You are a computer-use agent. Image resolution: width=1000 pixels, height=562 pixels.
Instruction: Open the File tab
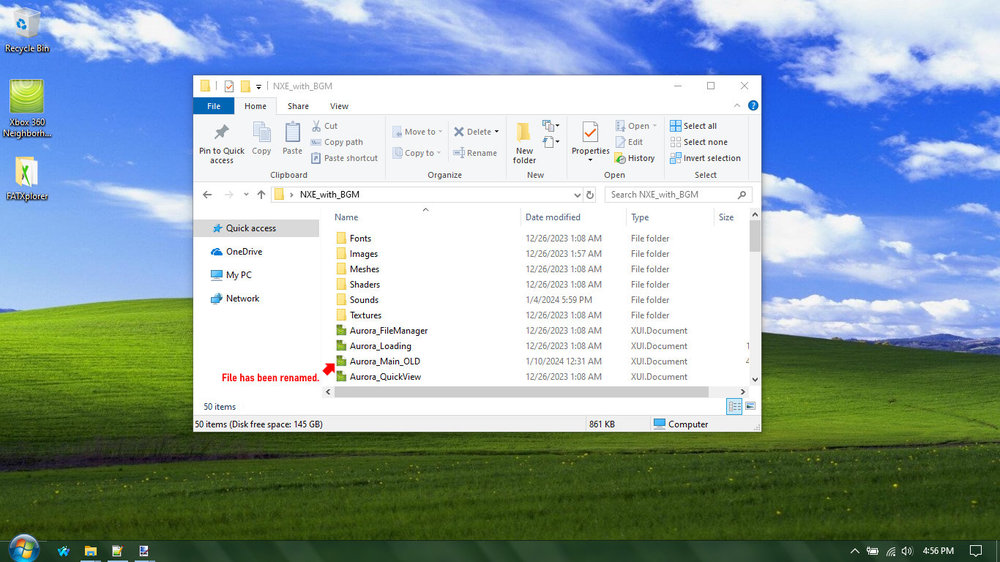[x=214, y=106]
